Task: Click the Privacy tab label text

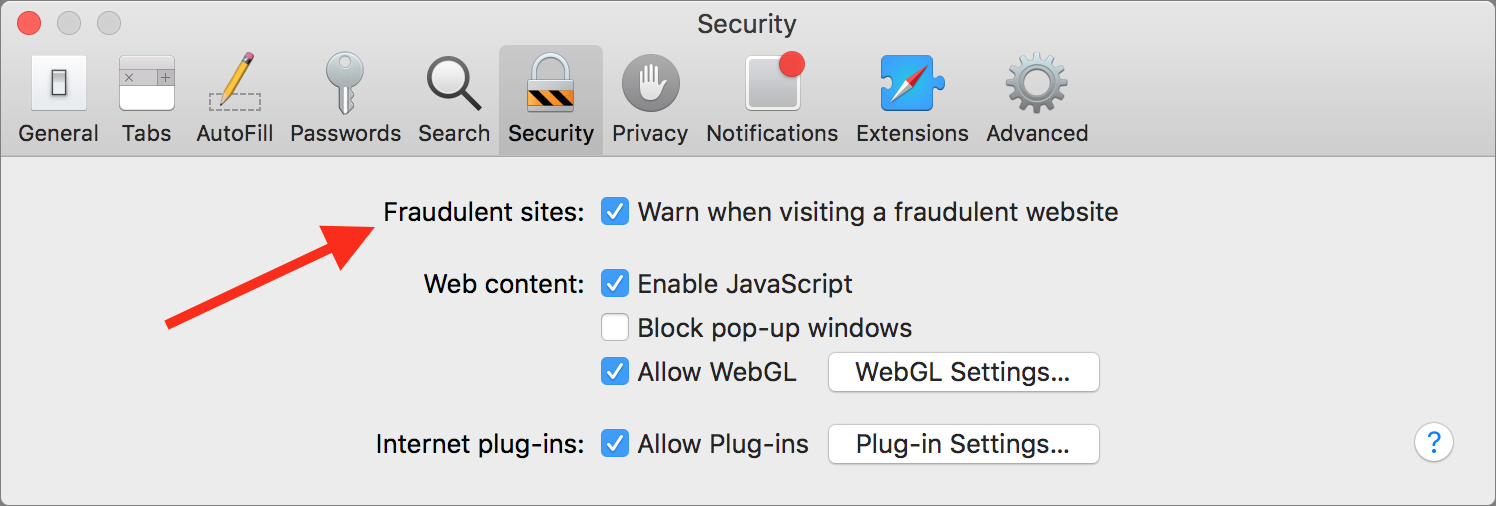Action: [x=650, y=133]
